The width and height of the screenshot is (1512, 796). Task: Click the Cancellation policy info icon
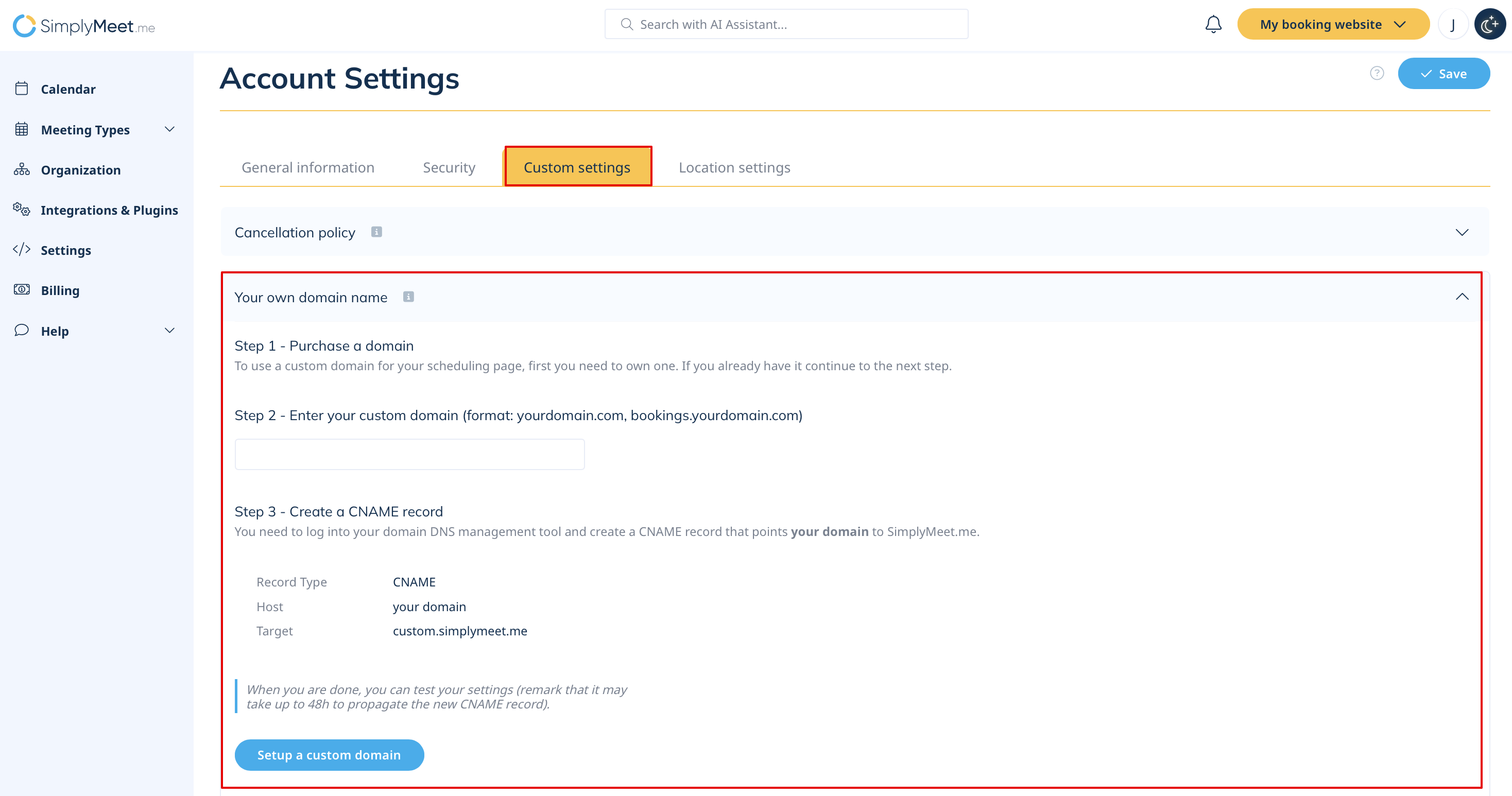click(377, 232)
